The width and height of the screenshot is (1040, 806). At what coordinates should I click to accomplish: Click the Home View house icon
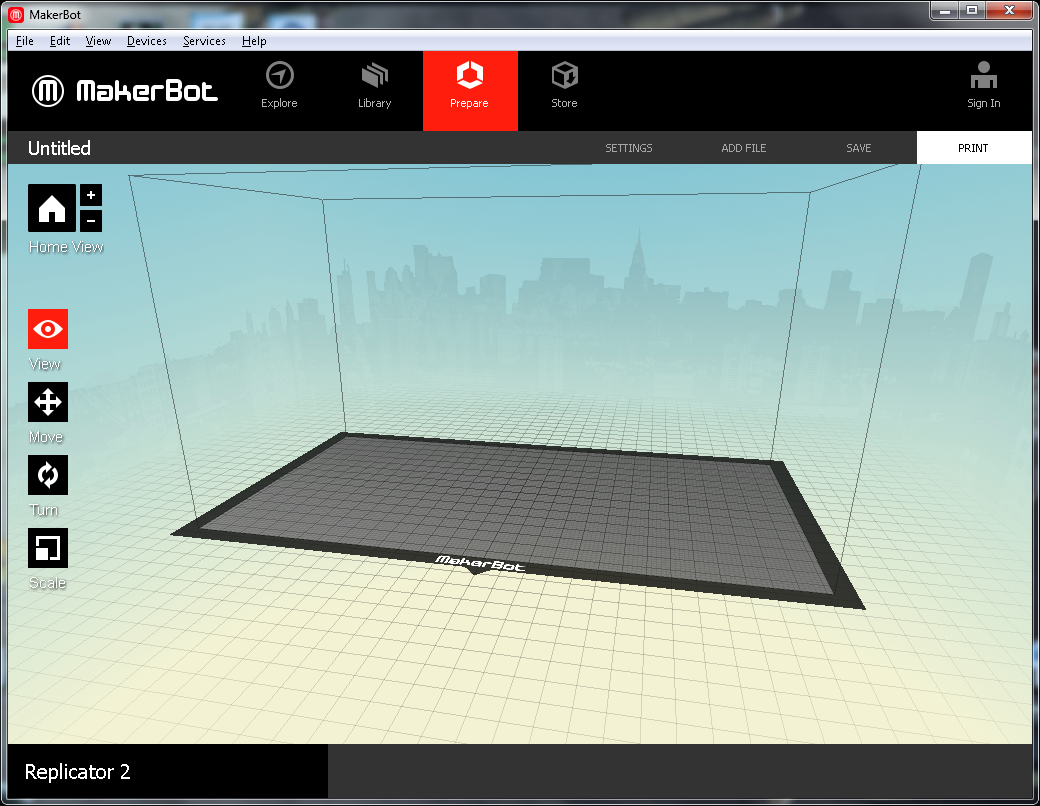click(x=52, y=208)
